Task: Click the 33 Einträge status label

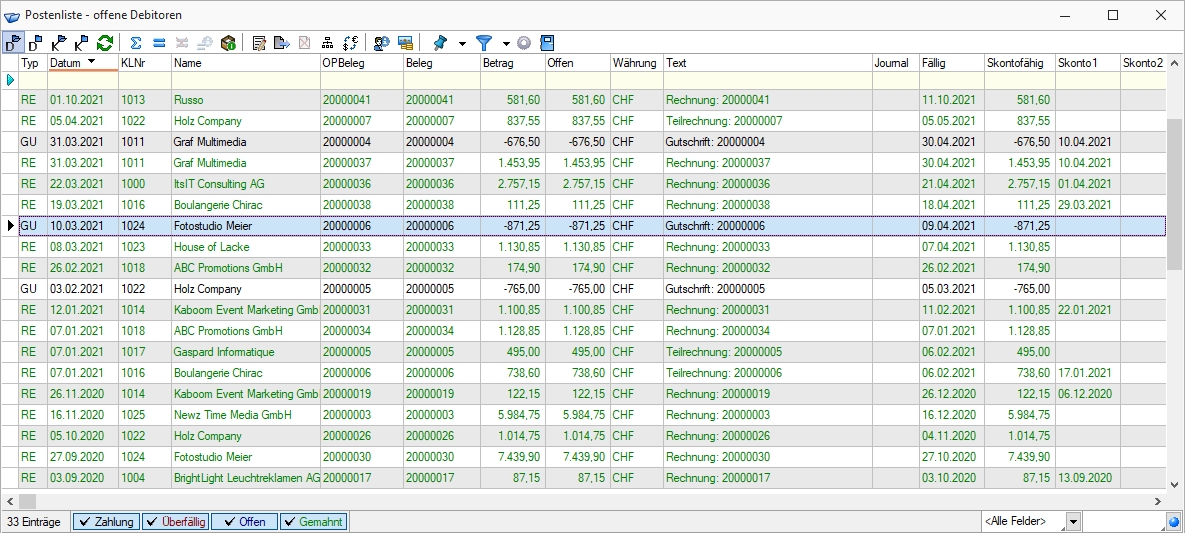Action: click(x=36, y=522)
